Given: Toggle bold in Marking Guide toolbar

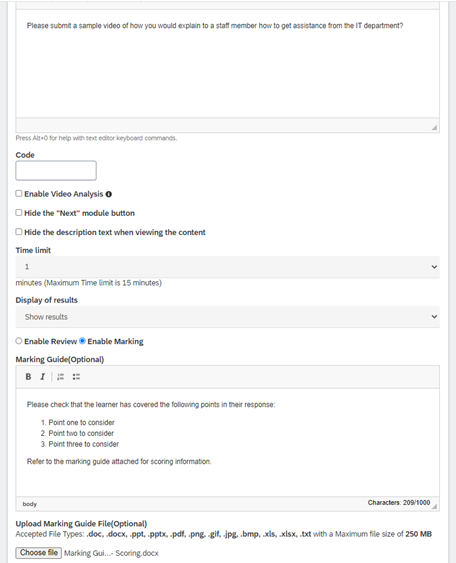Looking at the screenshot, I should (28, 377).
